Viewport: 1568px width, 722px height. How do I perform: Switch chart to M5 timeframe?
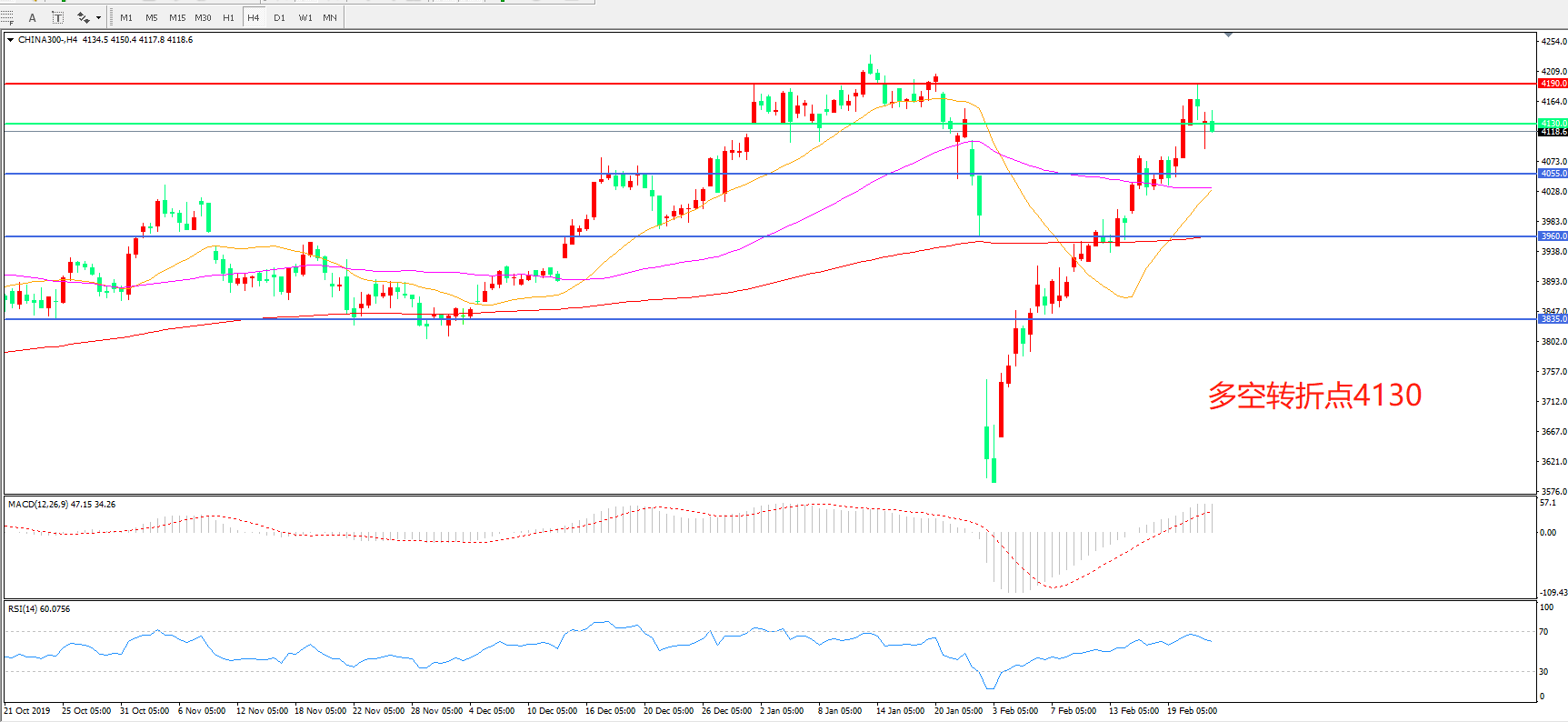pyautogui.click(x=151, y=17)
